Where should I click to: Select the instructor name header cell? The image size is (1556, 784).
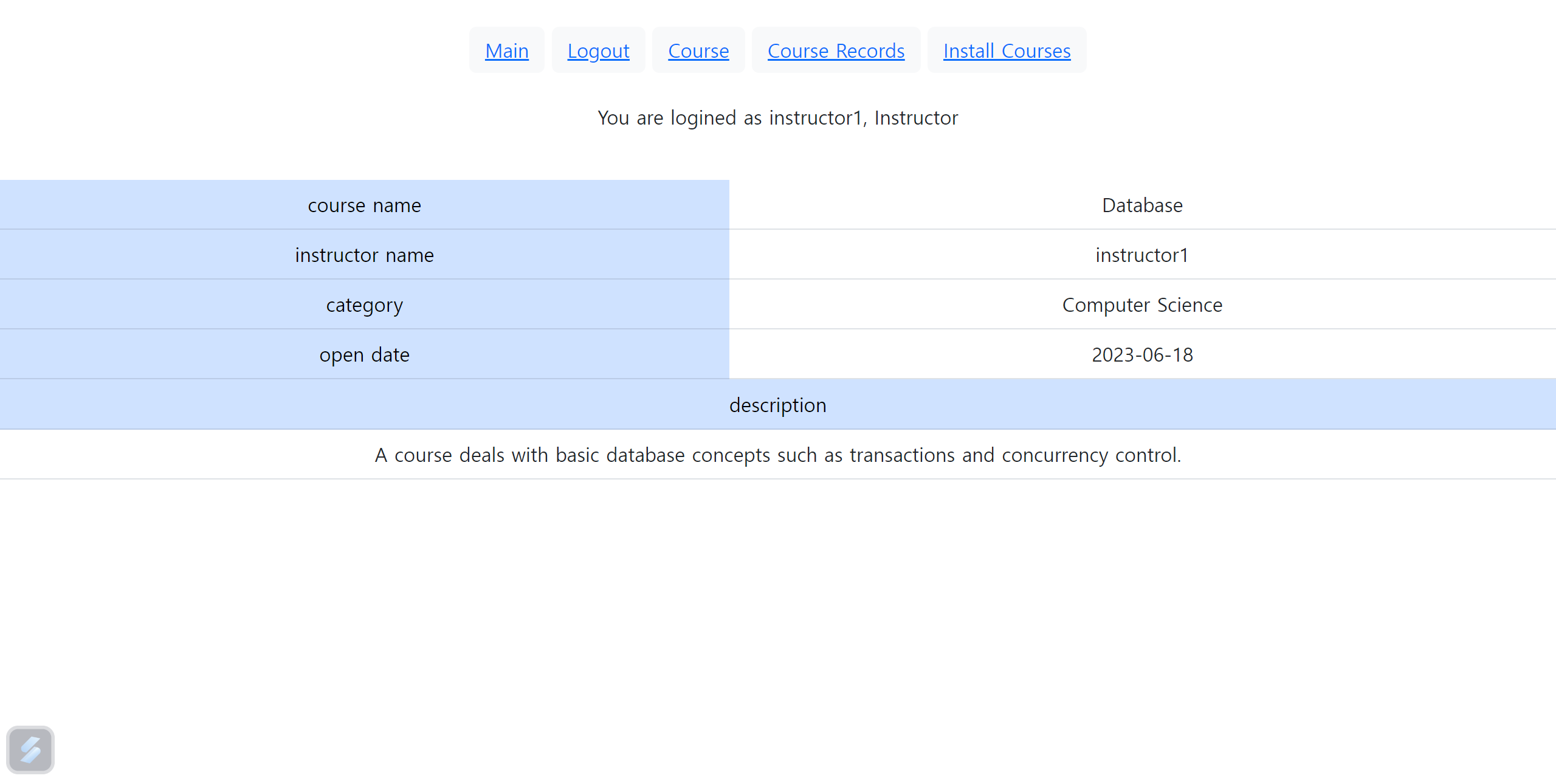coord(364,255)
